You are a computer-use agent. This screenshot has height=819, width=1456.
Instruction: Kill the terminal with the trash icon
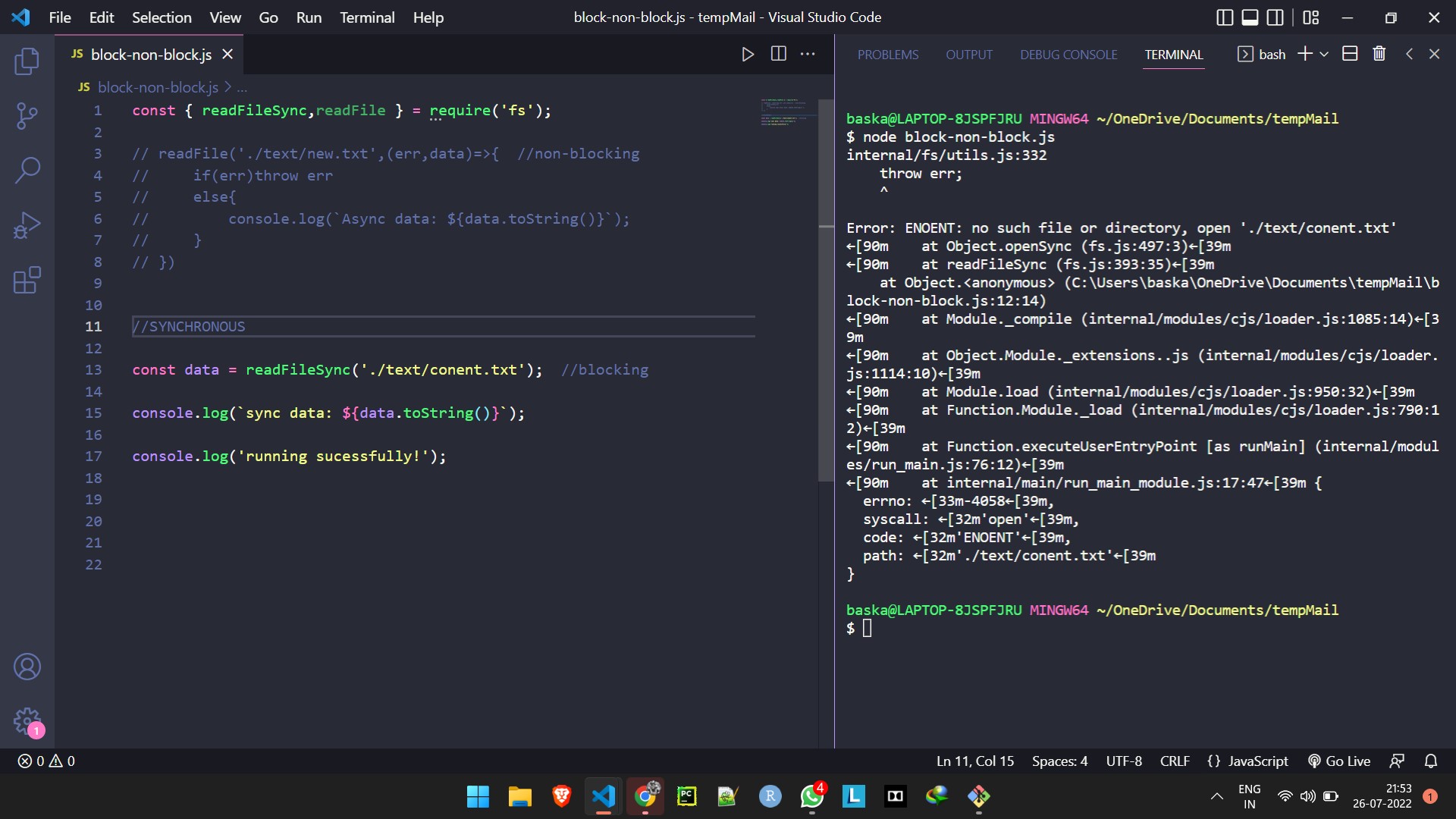tap(1379, 53)
